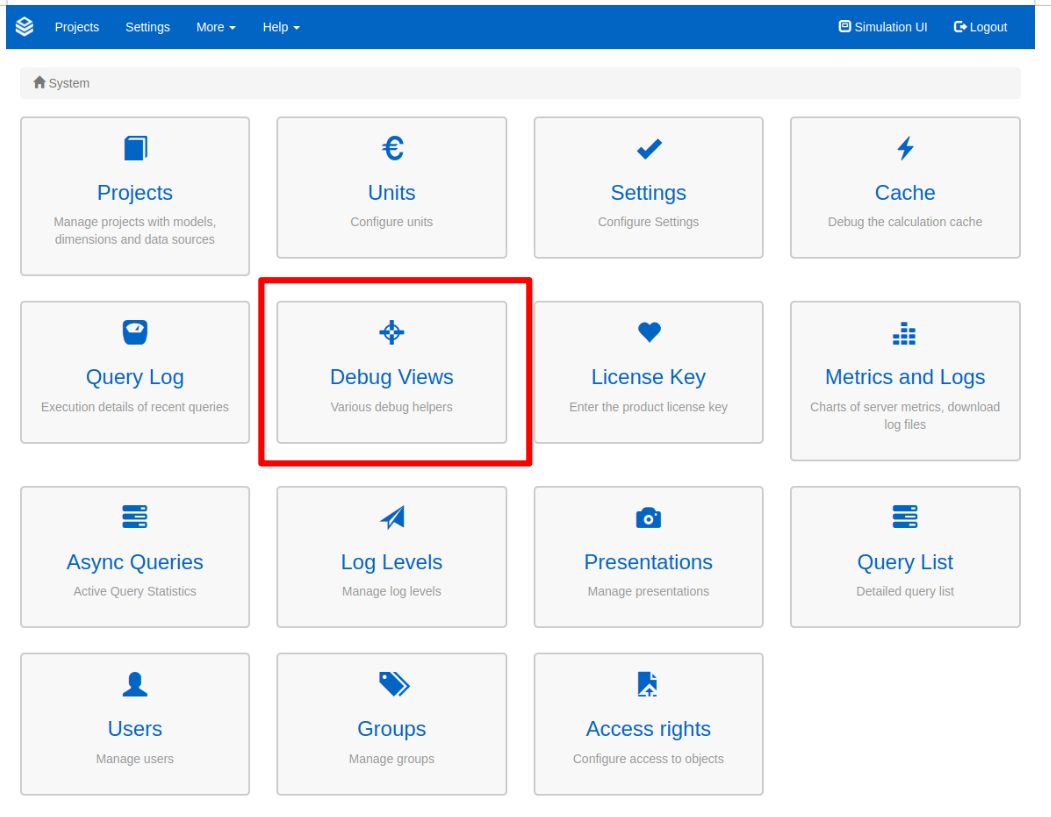The image size is (1051, 817).
Task: Click the checkmark icon above Settings
Action: coord(649,149)
